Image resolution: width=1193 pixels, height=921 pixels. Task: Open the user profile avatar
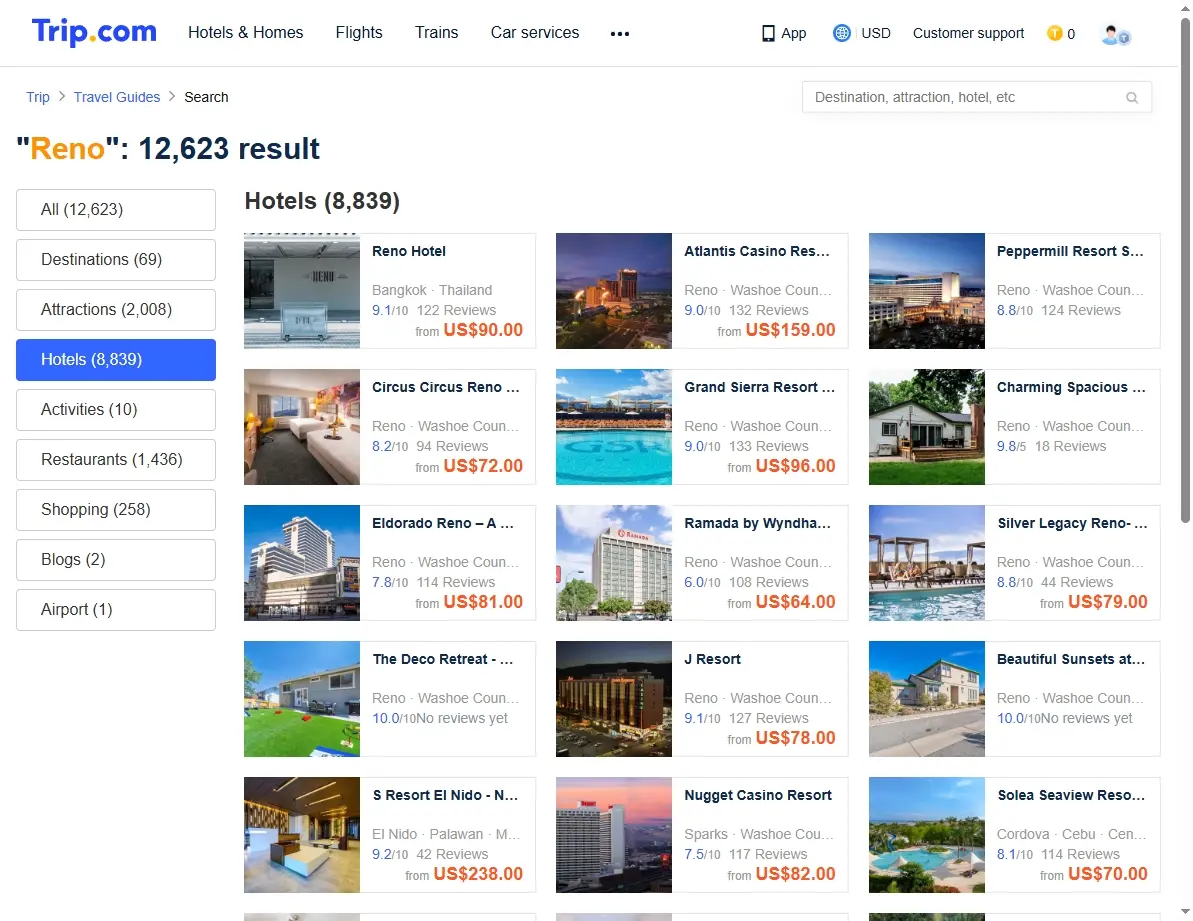(1115, 33)
